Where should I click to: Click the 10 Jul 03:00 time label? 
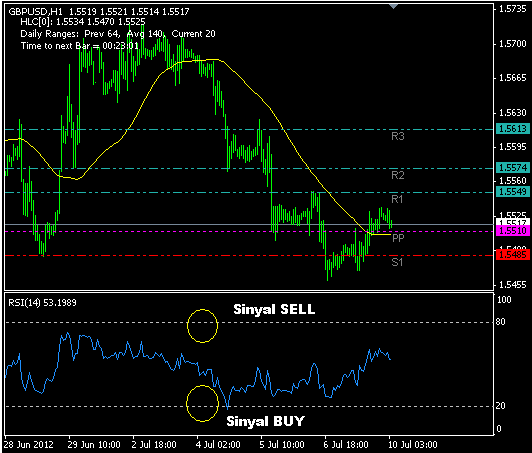(413, 445)
